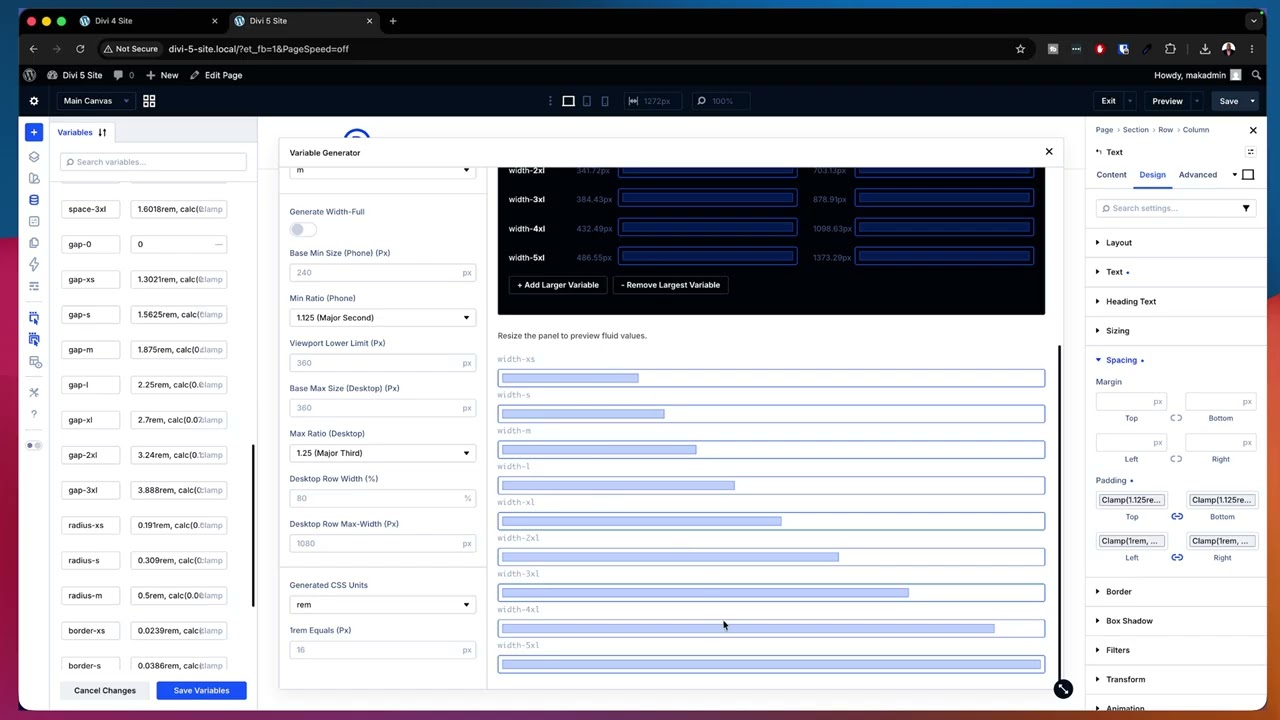Viewport: 1280px width, 720px height.
Task: Open the variables database icon in sidebar
Action: [x=34, y=200]
